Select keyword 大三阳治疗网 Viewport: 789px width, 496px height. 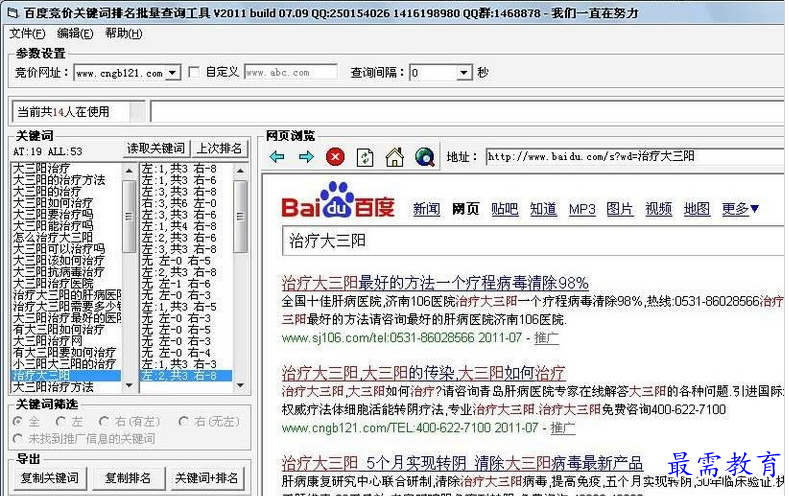[x=47, y=341]
